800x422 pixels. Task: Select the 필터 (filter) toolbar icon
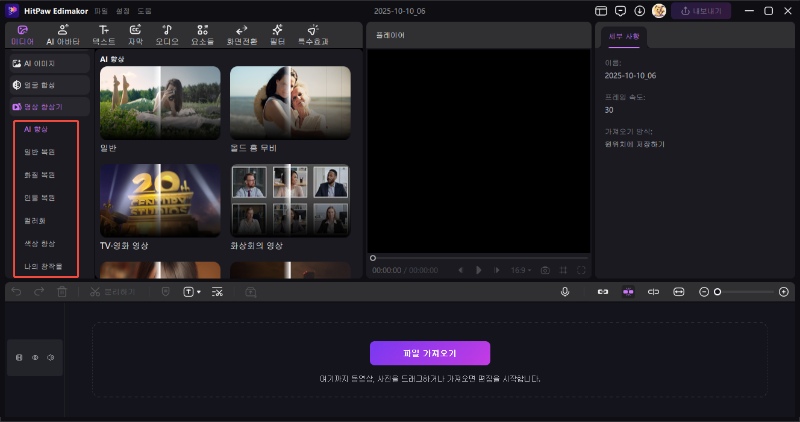click(x=277, y=35)
